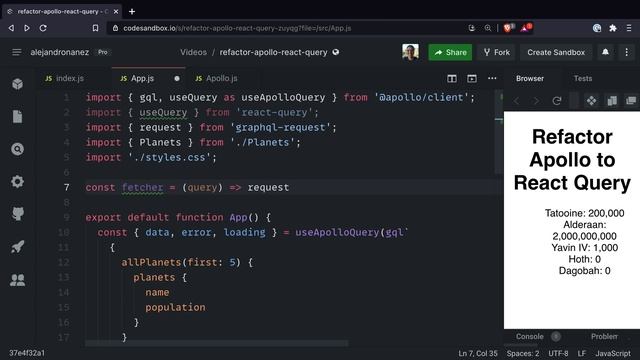Go forward in preview browser

click(x=536, y=100)
